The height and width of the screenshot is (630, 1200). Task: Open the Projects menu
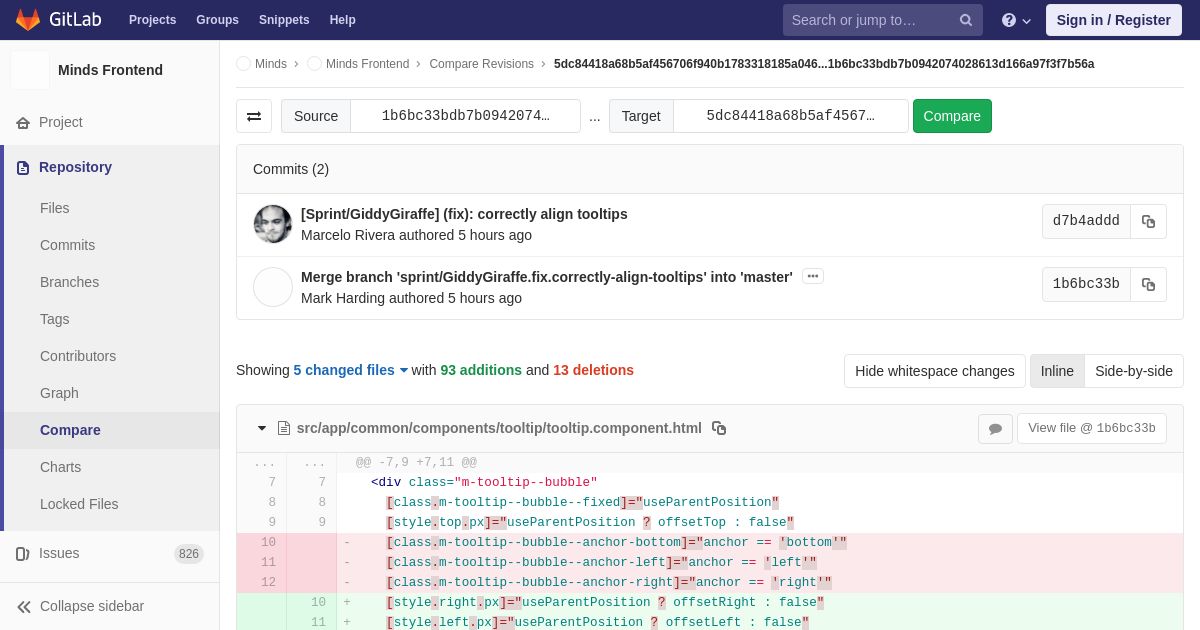tap(152, 20)
